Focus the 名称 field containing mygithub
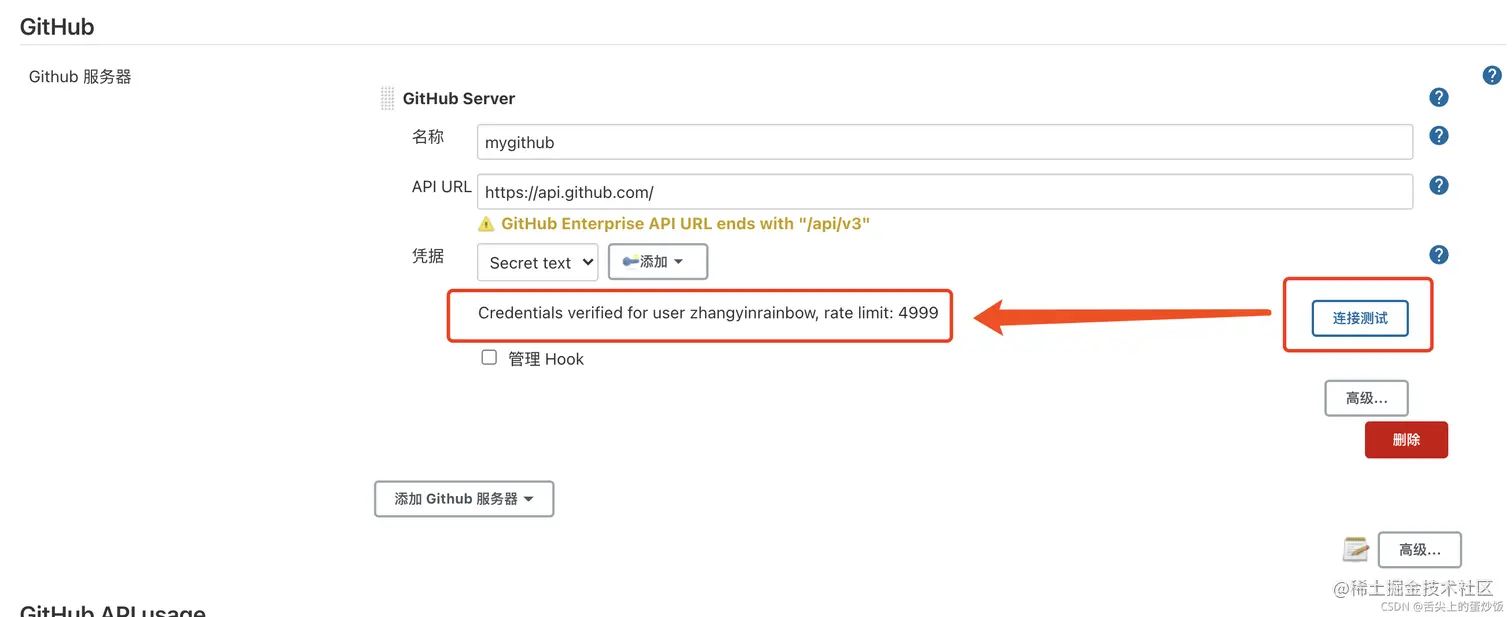Image resolution: width=1512 pixels, height=617 pixels. click(x=945, y=142)
